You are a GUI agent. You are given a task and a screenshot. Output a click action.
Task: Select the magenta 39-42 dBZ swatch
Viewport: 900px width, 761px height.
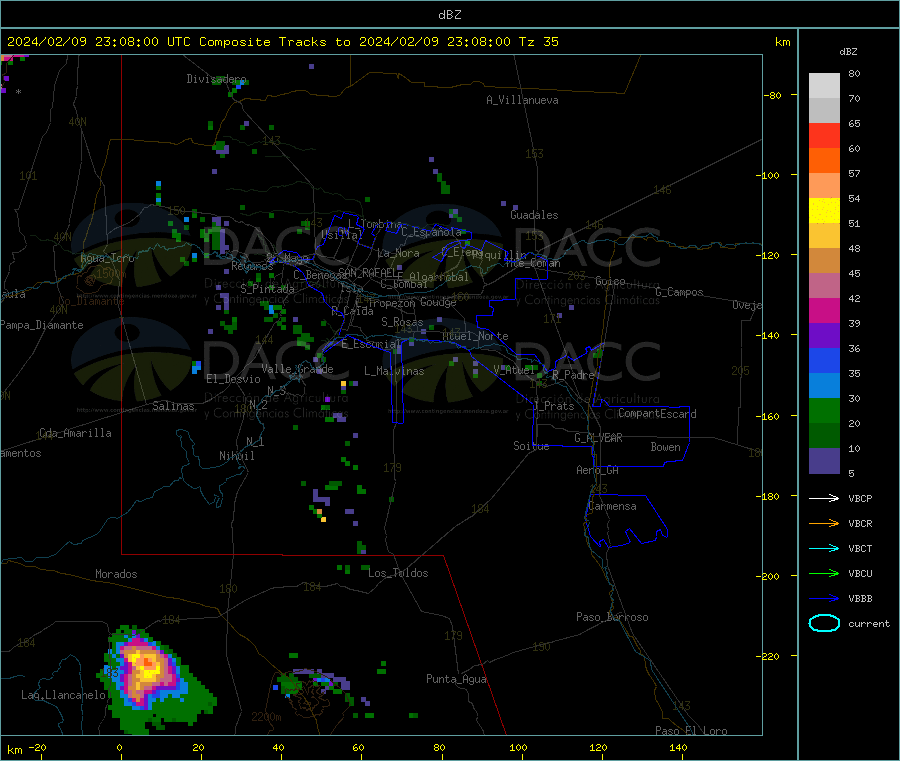pos(824,310)
